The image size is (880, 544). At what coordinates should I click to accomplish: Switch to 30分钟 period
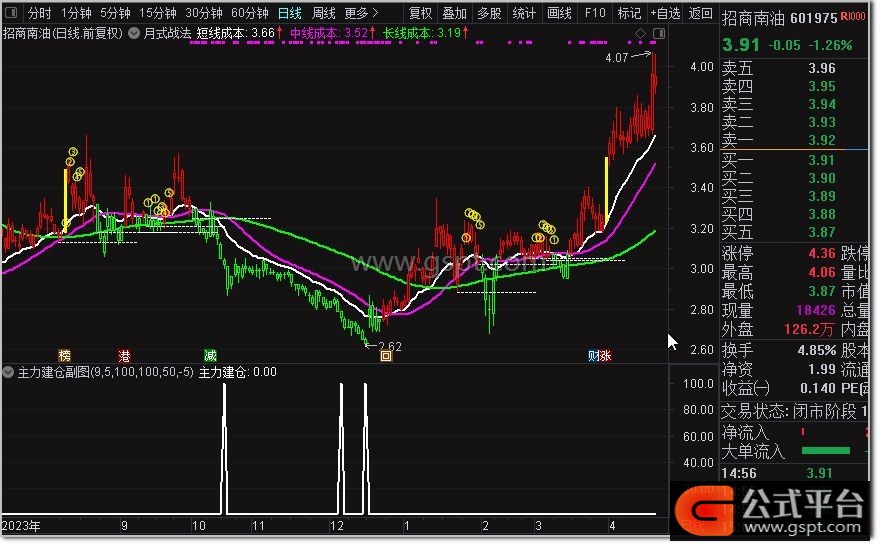pos(204,12)
